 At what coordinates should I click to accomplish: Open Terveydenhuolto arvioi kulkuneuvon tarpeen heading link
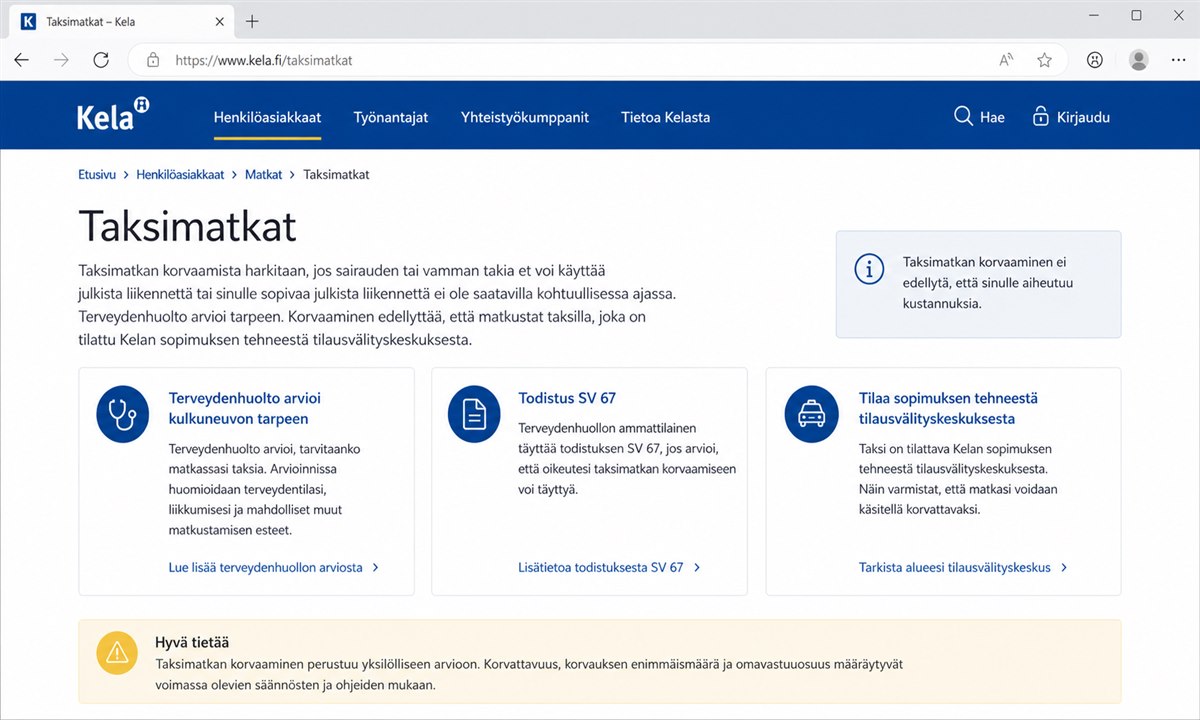coord(245,408)
